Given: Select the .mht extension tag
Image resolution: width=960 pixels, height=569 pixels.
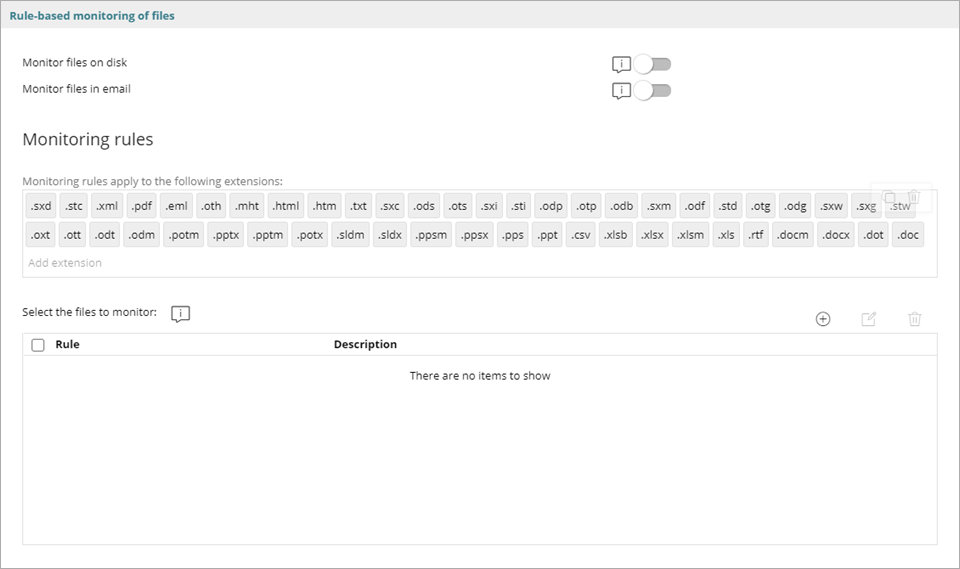Looking at the screenshot, I should [247, 206].
